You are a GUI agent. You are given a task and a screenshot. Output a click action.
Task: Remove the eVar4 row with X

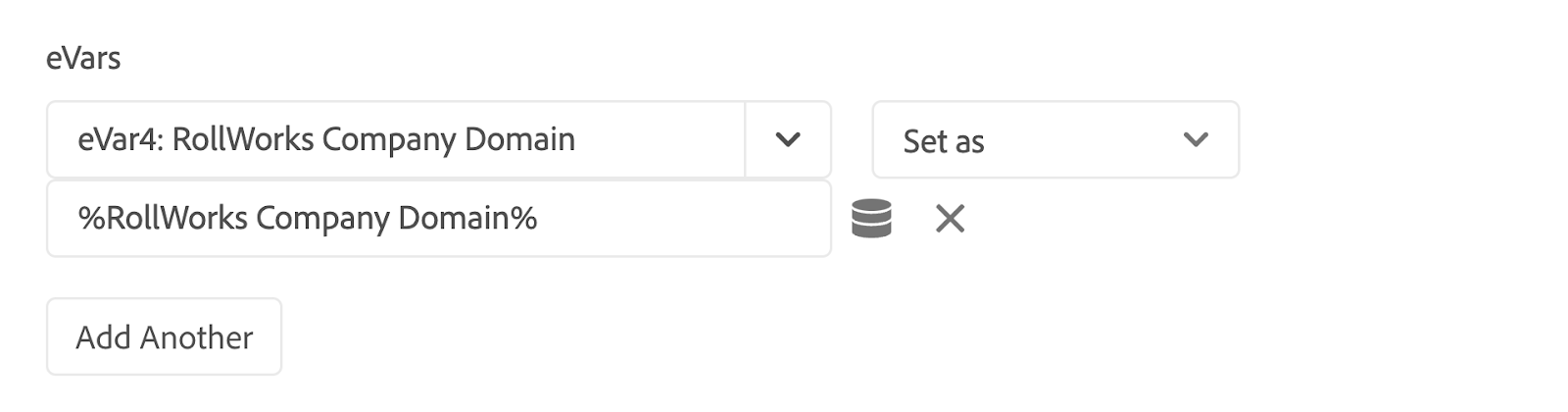tap(950, 218)
